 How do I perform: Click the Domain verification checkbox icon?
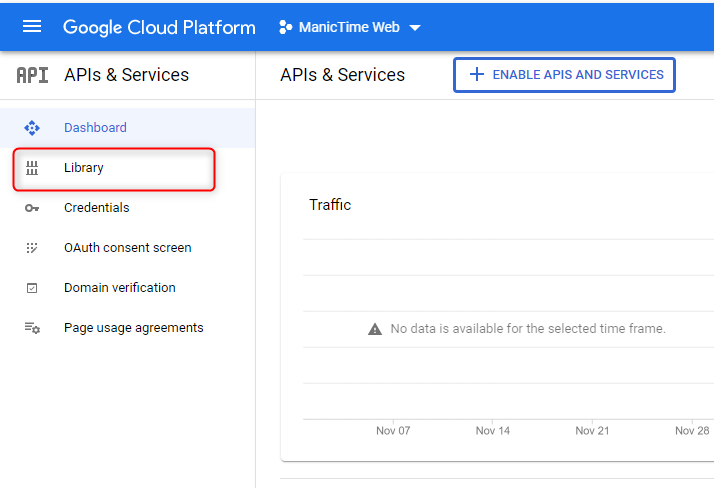(x=32, y=288)
